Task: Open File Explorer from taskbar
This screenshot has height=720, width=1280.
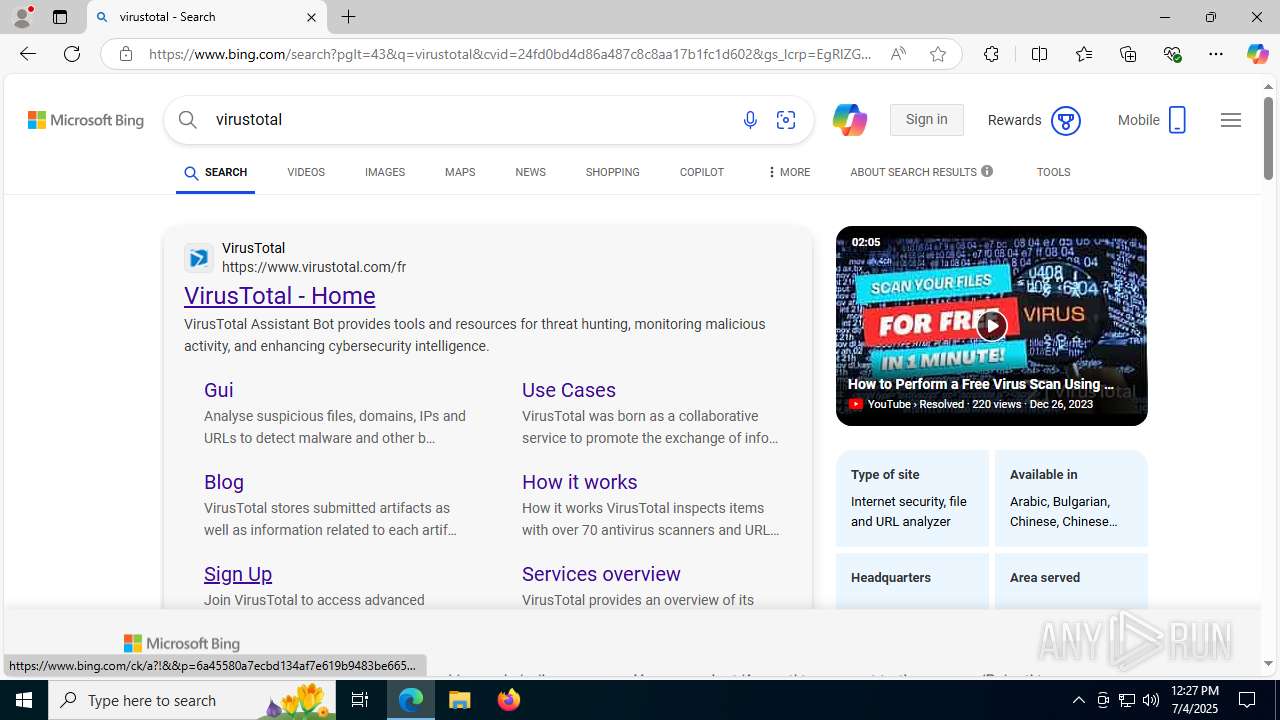Action: tap(460, 700)
